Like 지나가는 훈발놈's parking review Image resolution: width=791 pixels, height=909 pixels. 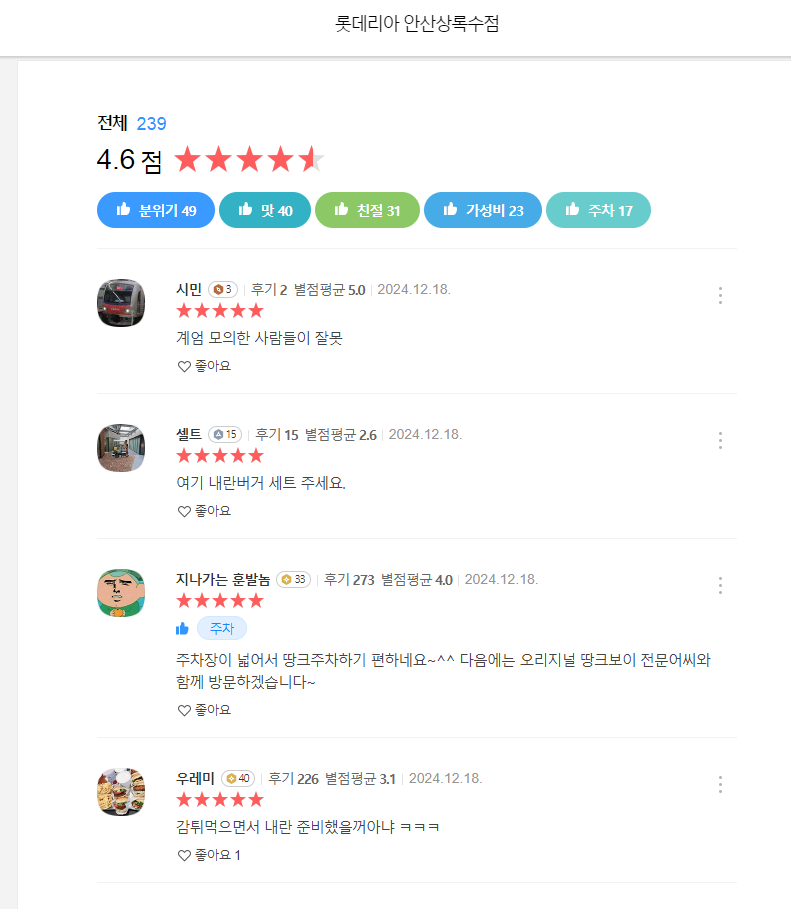tap(204, 710)
